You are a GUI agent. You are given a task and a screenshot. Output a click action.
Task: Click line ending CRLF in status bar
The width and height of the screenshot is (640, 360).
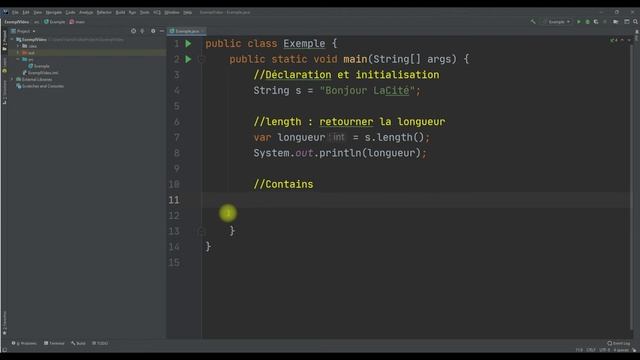(x=591, y=350)
